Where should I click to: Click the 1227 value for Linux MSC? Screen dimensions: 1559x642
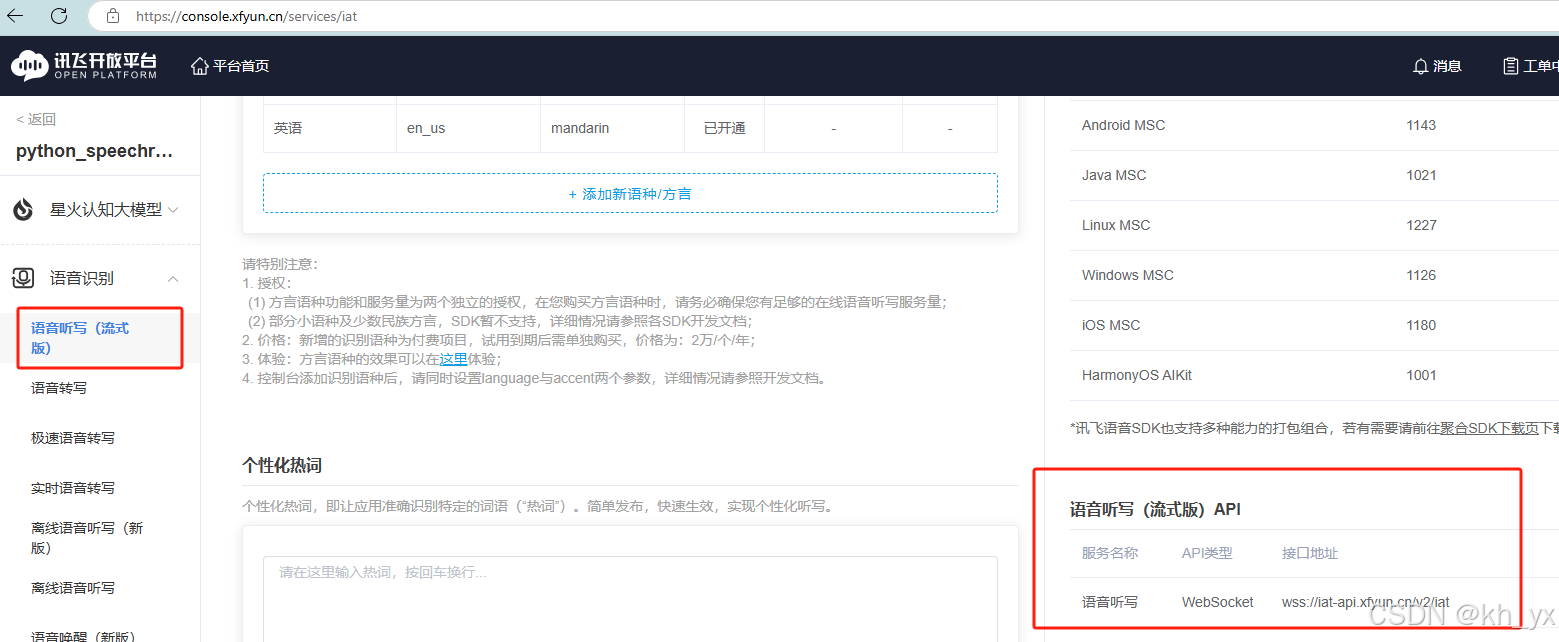click(1420, 225)
